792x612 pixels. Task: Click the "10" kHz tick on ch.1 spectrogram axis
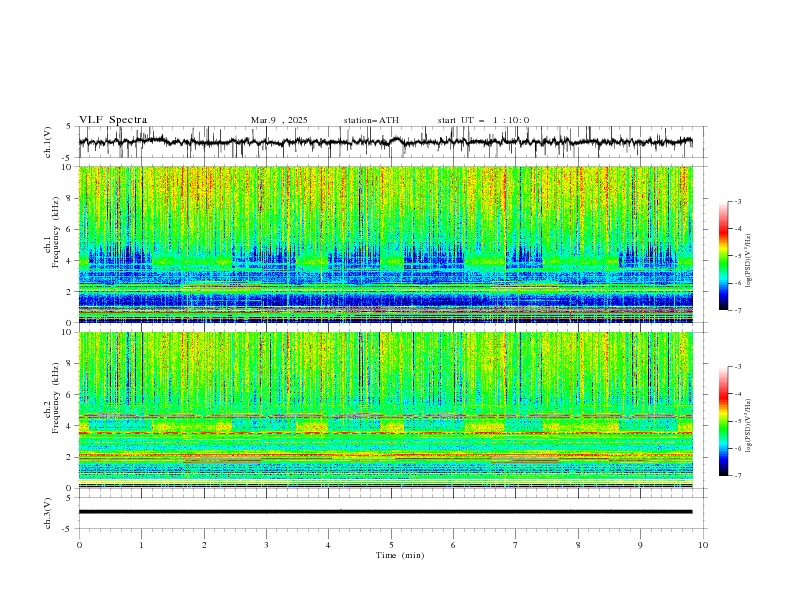click(x=68, y=167)
